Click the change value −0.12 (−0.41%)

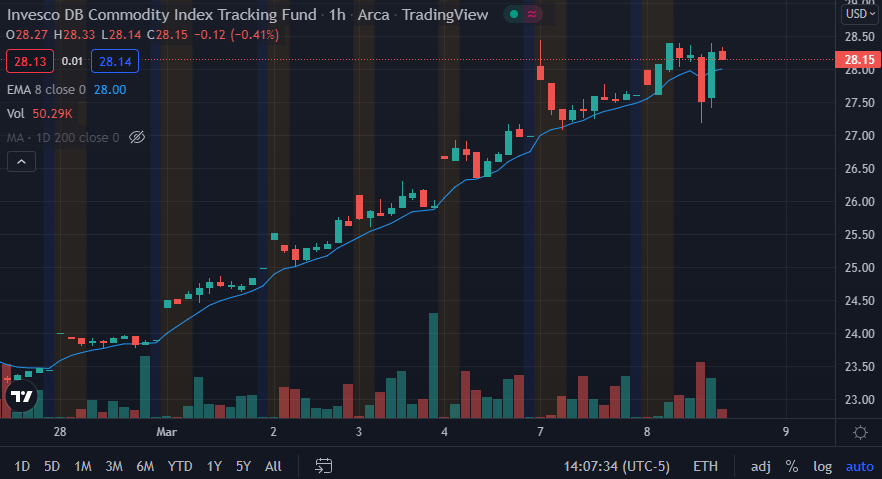(236, 35)
